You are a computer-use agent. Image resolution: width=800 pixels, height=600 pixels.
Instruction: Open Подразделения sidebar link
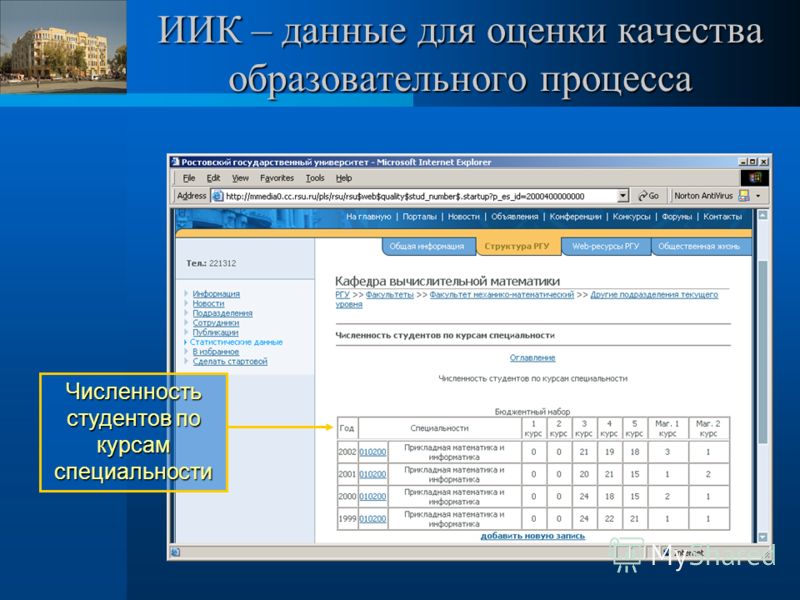(222, 313)
